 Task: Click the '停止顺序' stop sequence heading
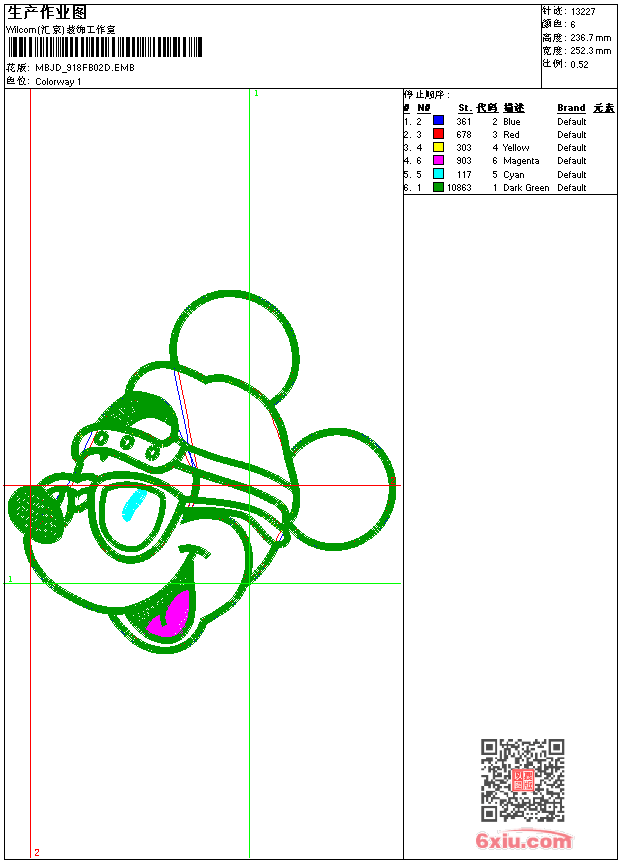426,94
